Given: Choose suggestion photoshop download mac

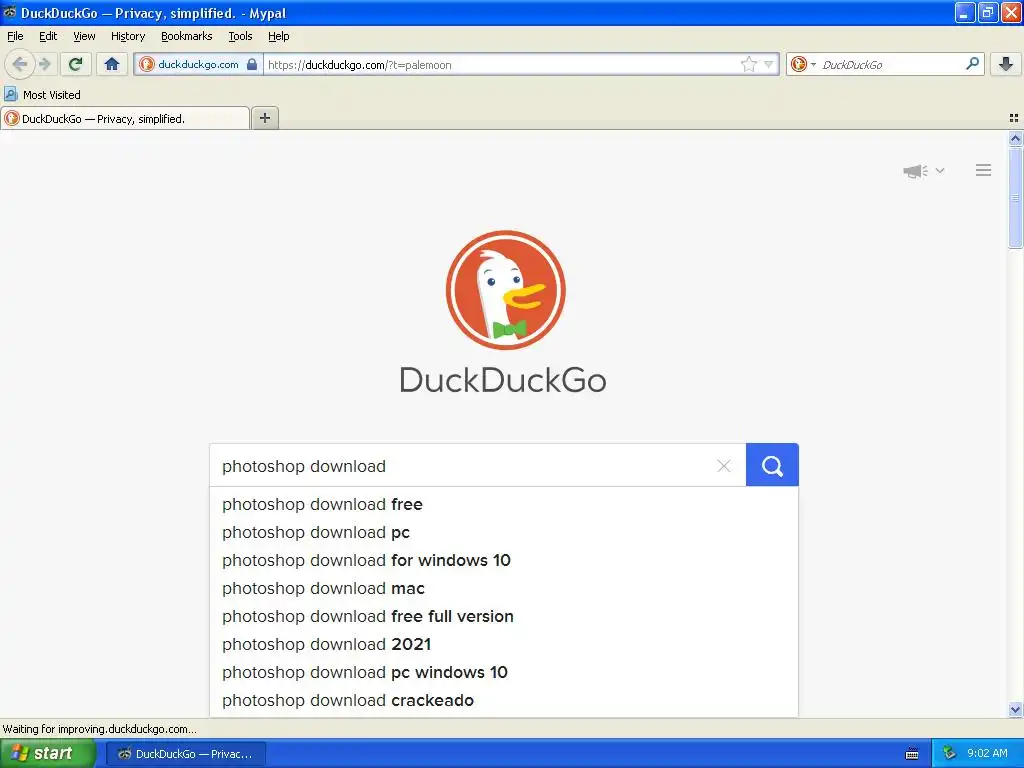Looking at the screenshot, I should (504, 588).
